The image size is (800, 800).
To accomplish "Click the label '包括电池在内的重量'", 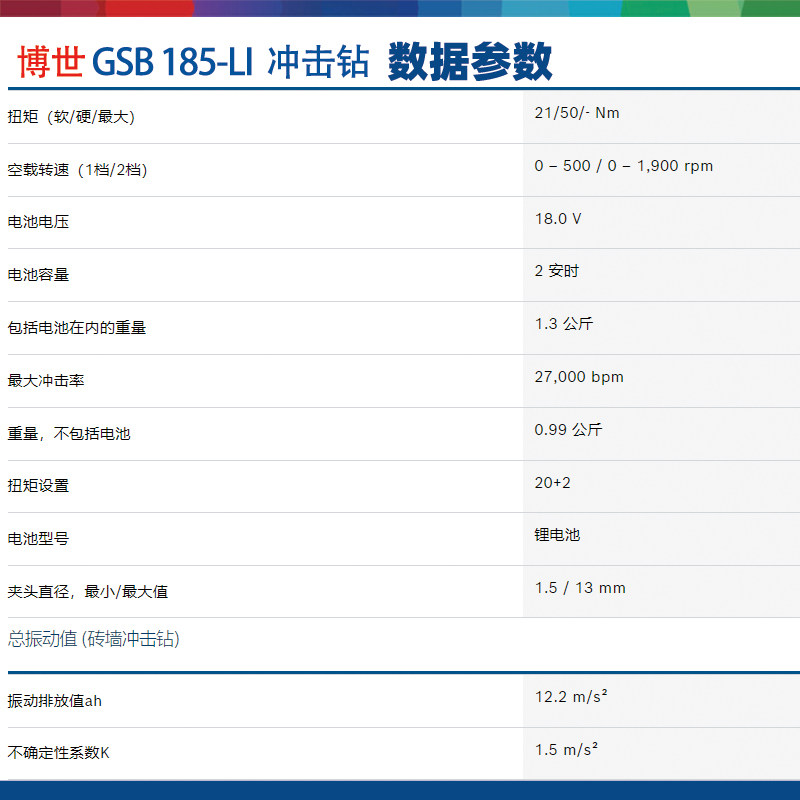I will tap(77, 328).
